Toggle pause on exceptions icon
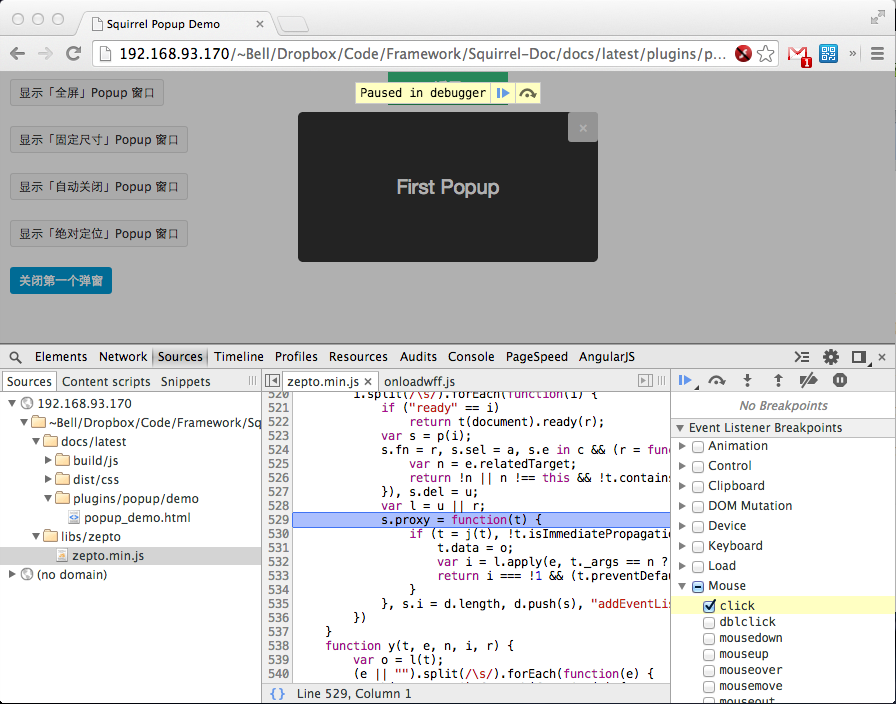Image resolution: width=896 pixels, height=704 pixels. (839, 381)
